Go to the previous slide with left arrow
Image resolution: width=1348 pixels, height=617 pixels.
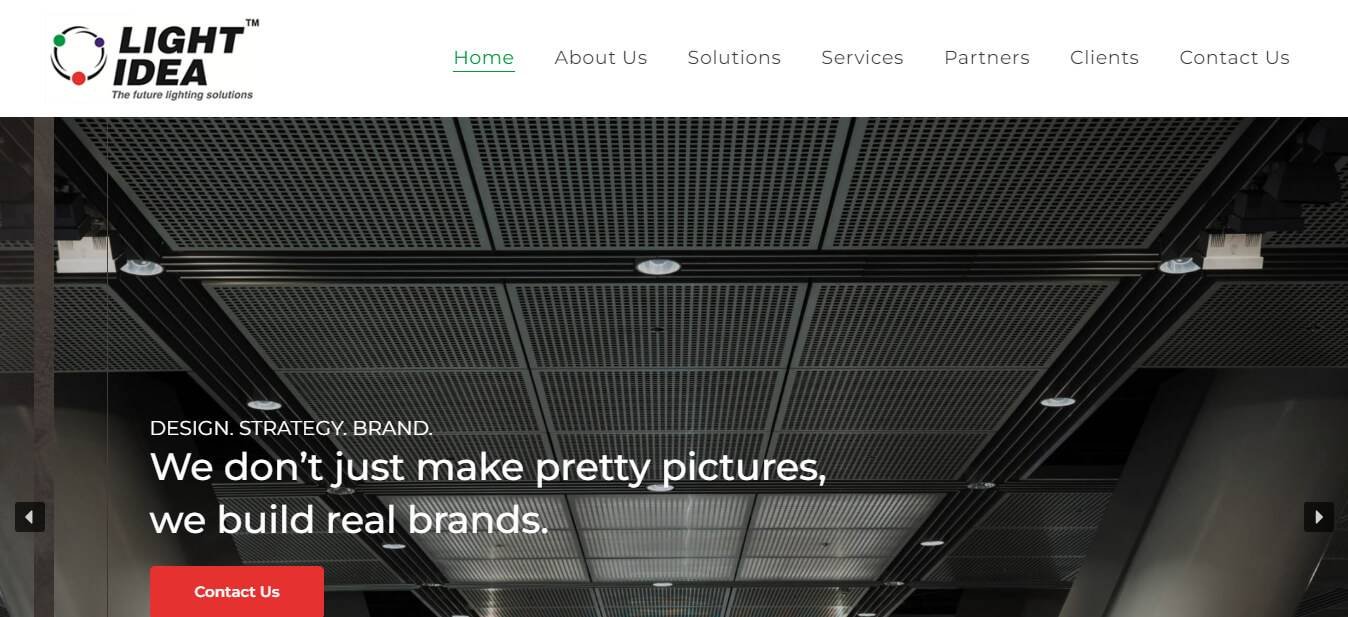coord(30,517)
